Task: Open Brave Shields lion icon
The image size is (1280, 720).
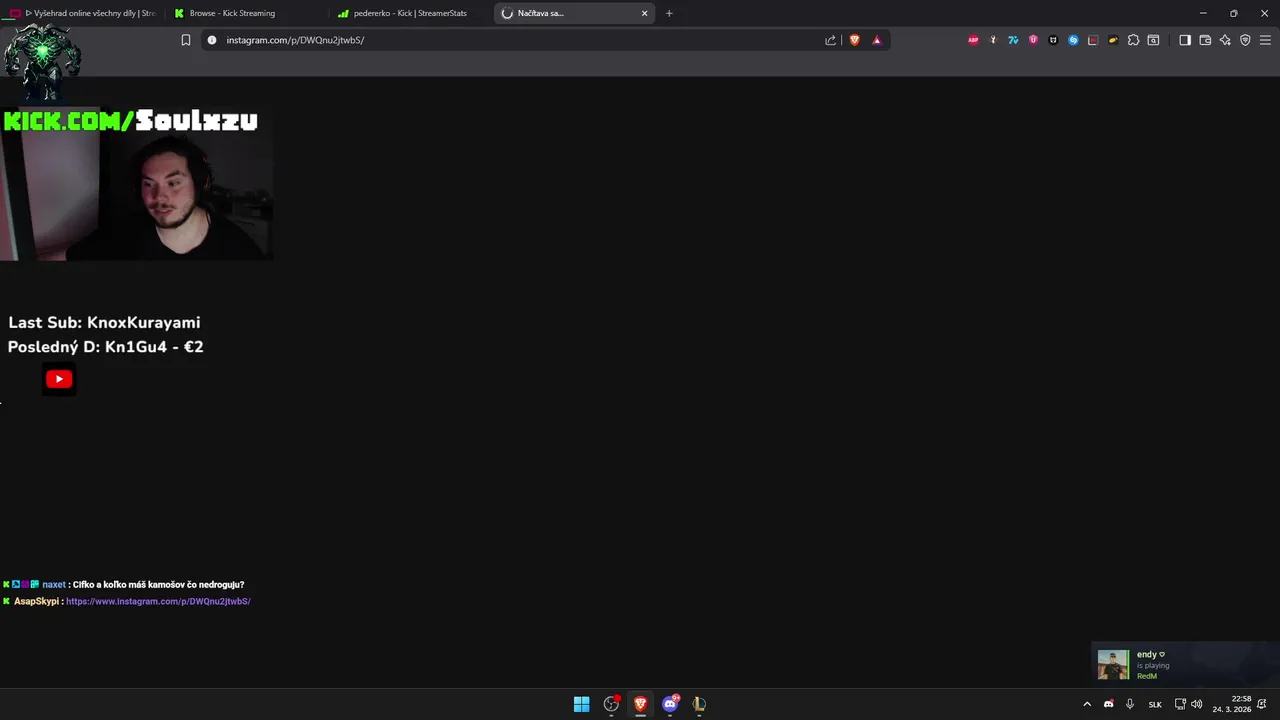Action: 854,40
